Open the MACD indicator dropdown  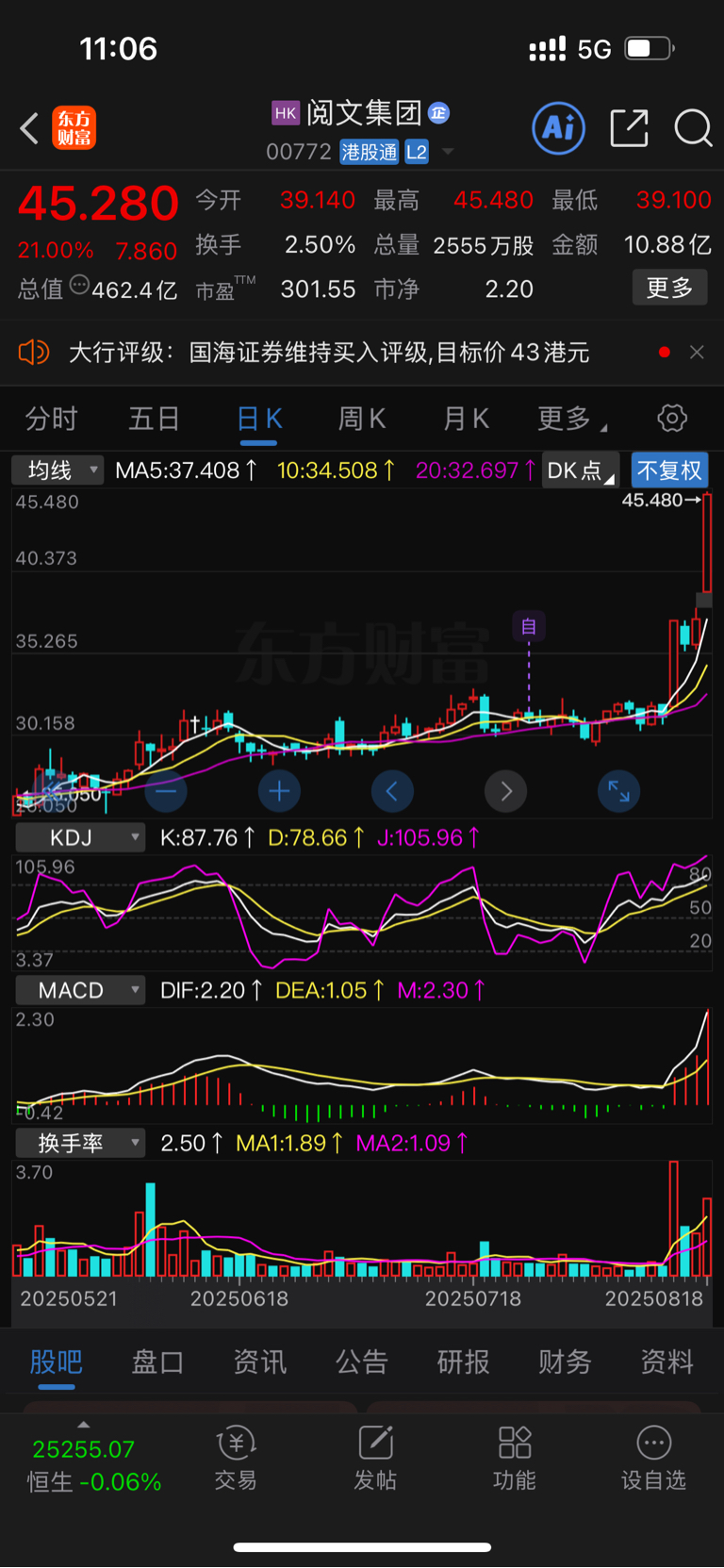tap(80, 990)
